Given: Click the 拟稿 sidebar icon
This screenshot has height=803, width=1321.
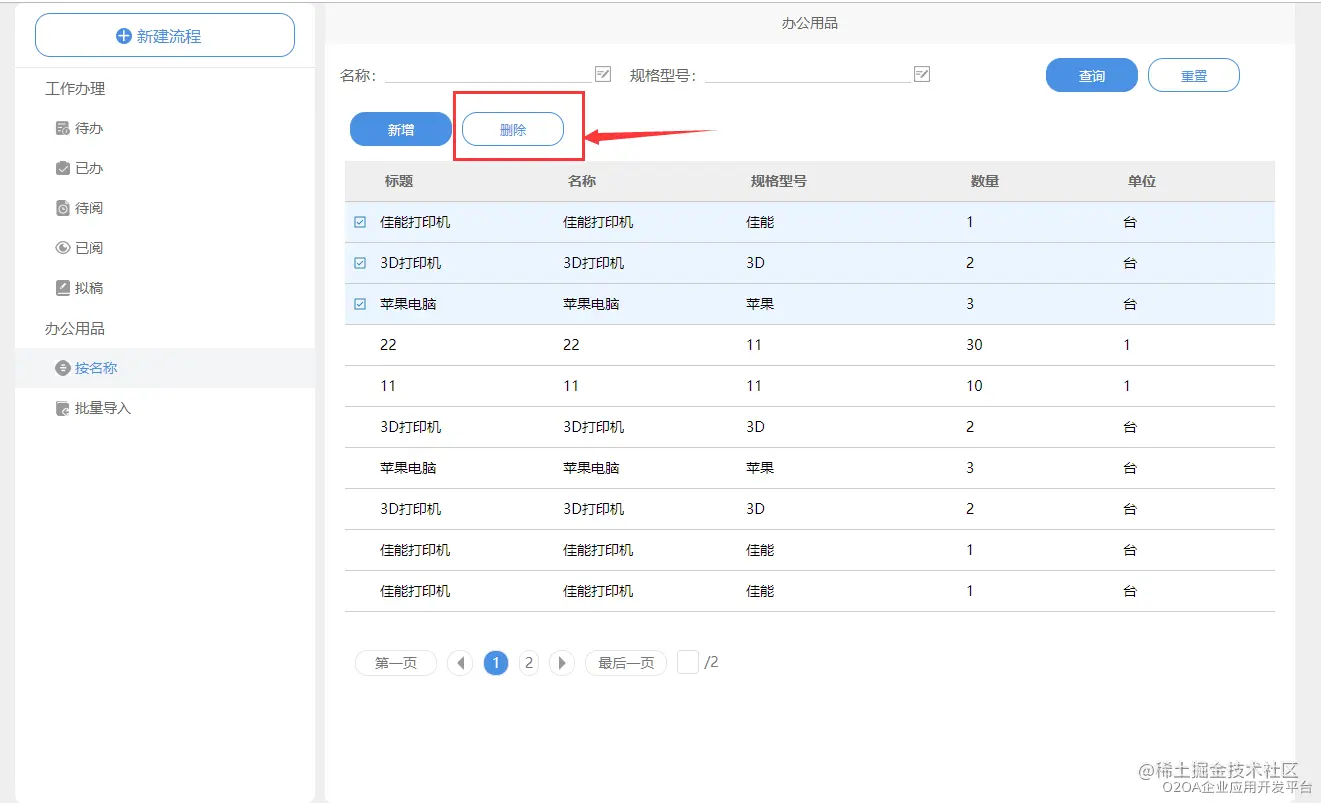Looking at the screenshot, I should click(62, 288).
